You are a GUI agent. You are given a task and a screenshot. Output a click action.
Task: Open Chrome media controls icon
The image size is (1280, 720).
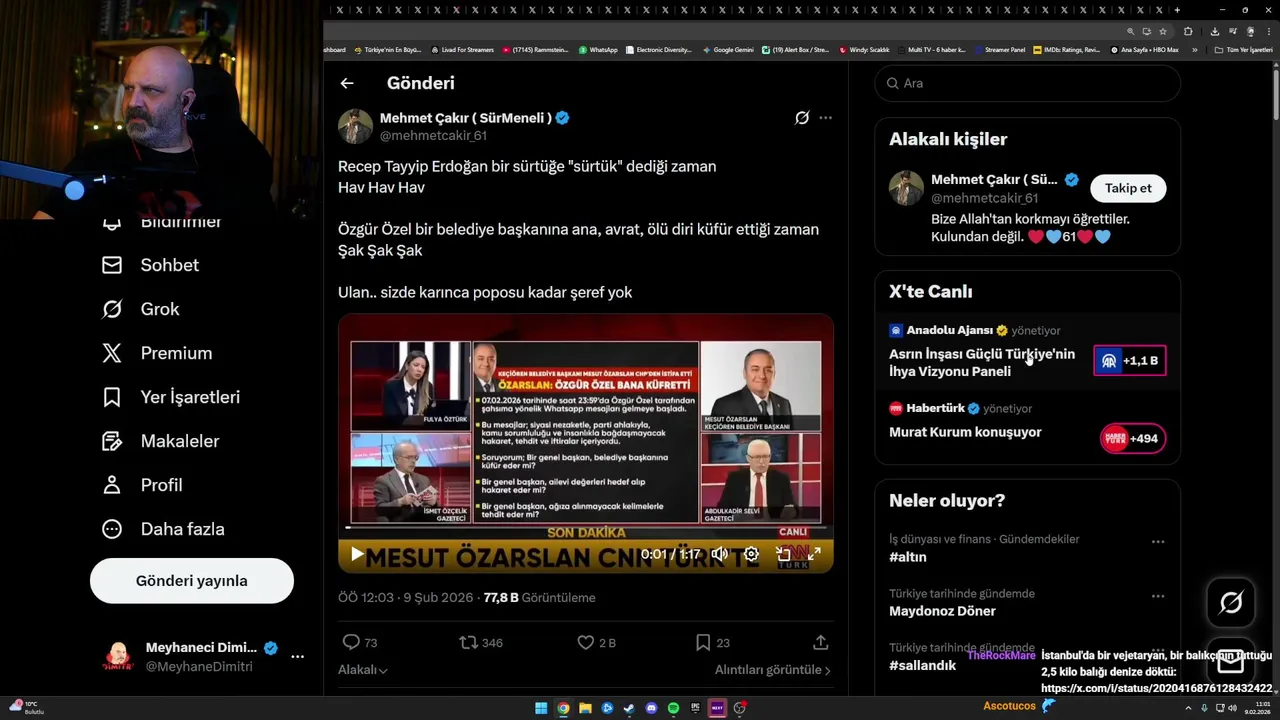pos(1233,31)
